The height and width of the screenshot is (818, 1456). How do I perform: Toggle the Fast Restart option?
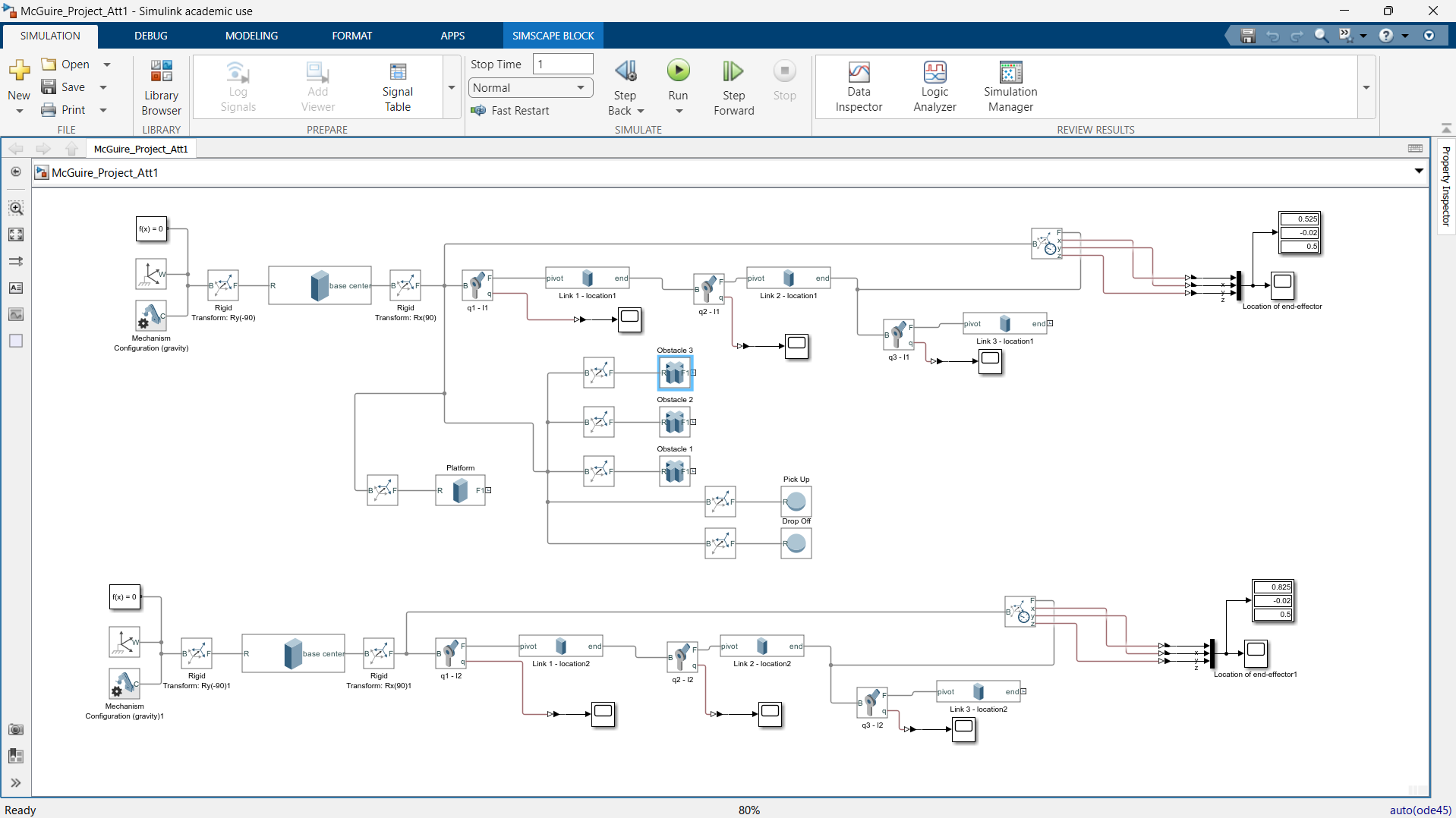510,111
